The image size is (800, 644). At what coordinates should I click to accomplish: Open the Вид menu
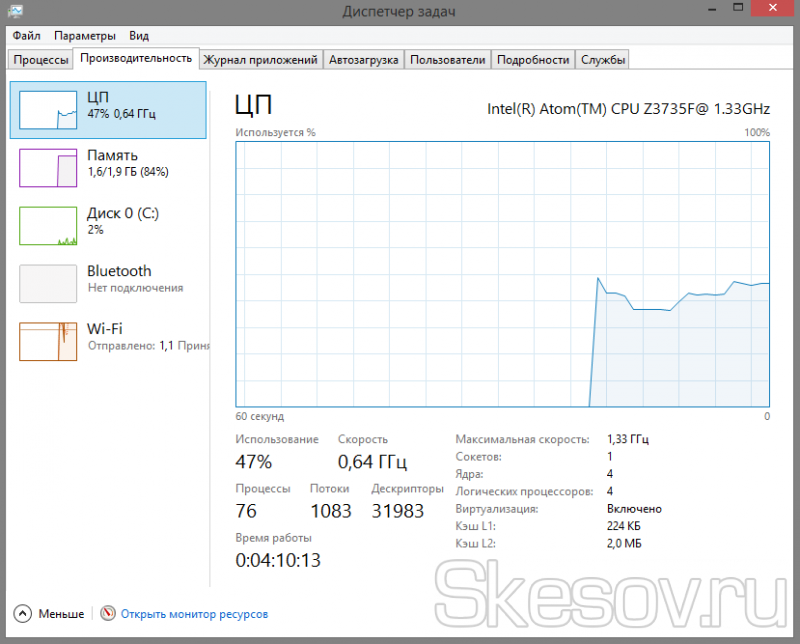click(x=139, y=35)
